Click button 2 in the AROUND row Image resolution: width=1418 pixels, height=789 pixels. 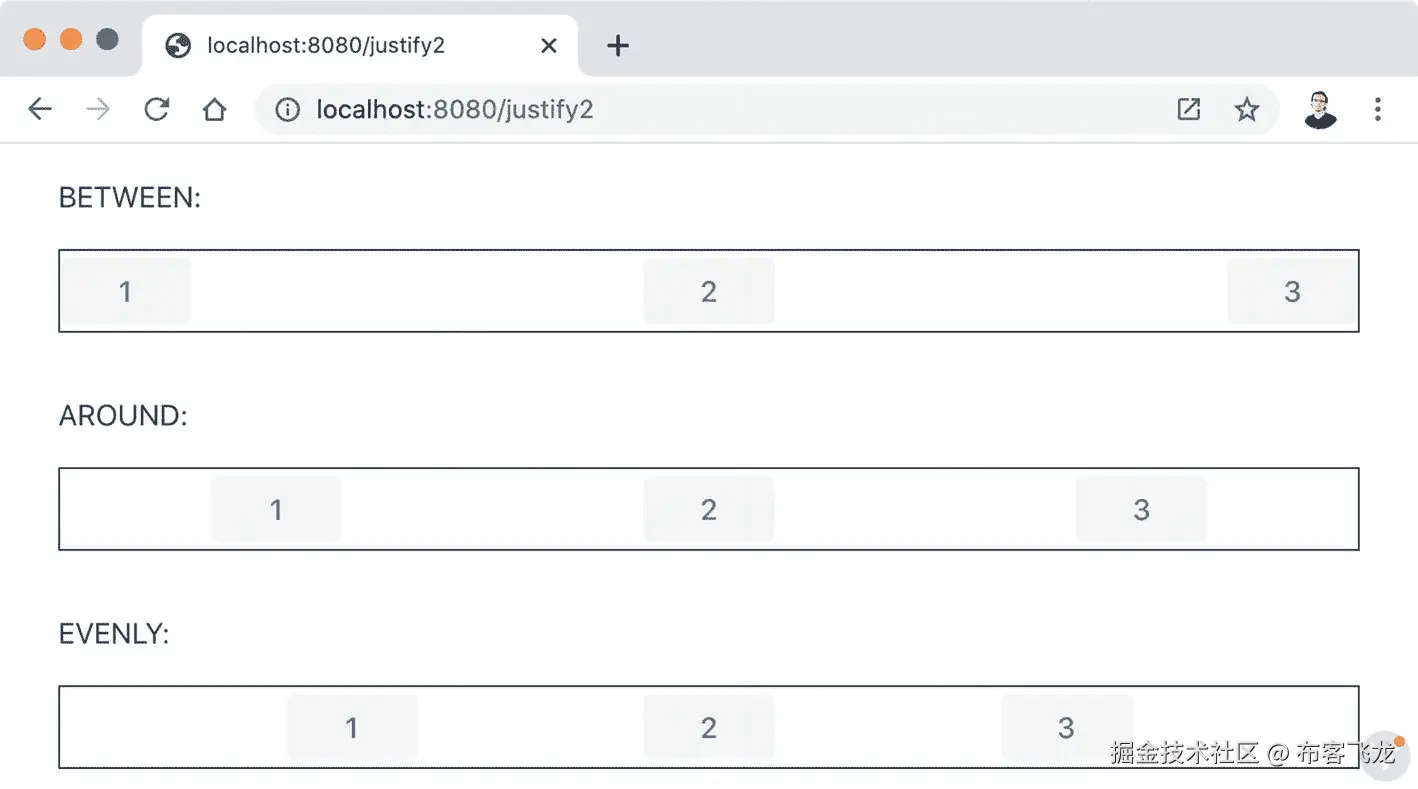coord(708,509)
